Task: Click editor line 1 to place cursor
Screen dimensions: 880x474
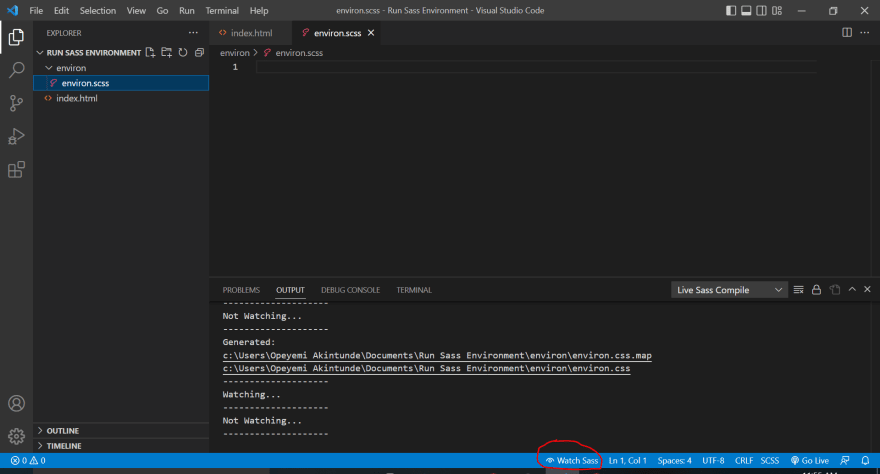Action: point(536,67)
